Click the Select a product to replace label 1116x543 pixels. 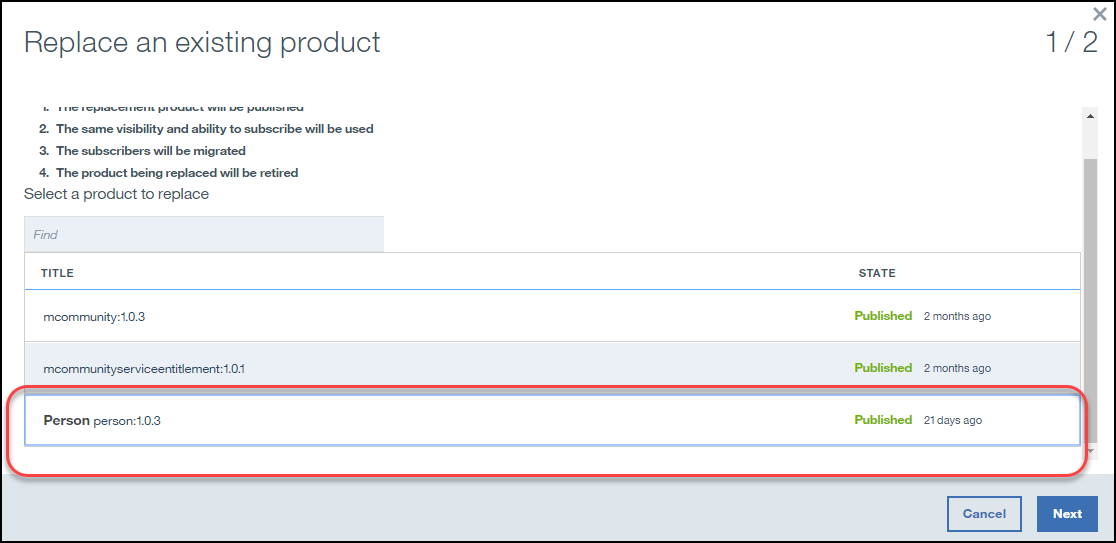[117, 194]
